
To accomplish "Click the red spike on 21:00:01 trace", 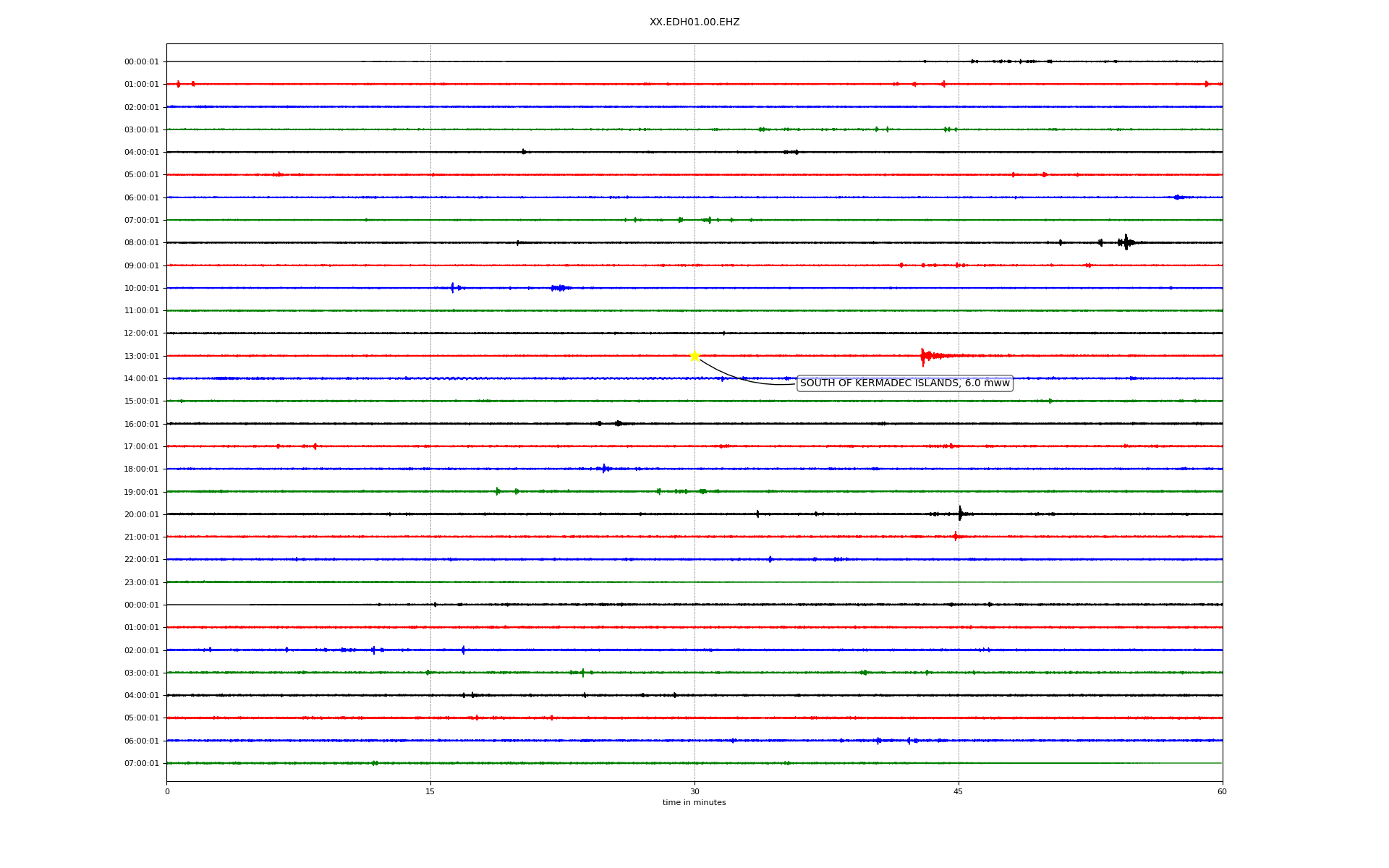I will (956, 536).
